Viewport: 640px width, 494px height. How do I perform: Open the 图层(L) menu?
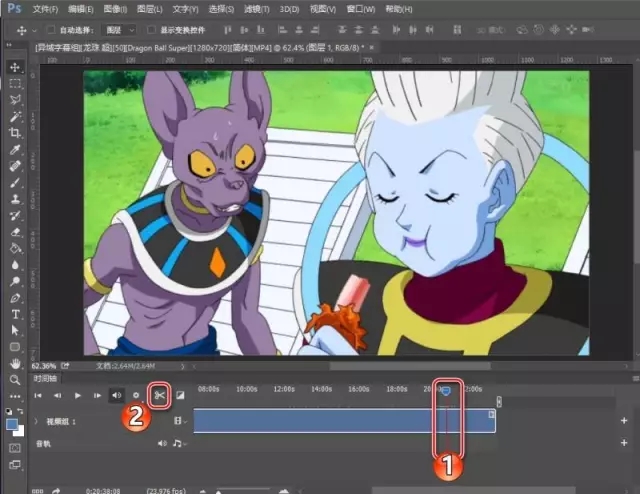150,9
